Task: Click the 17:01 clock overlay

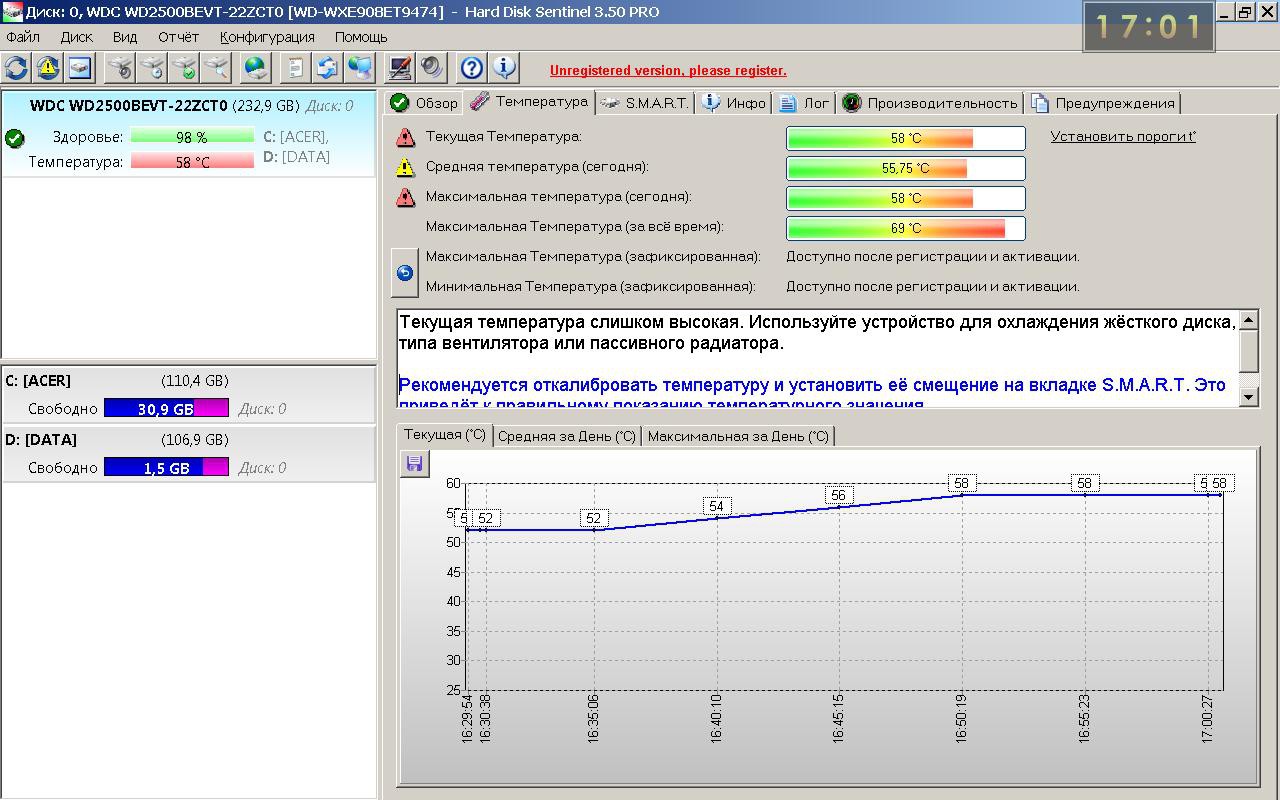Action: (x=1149, y=26)
